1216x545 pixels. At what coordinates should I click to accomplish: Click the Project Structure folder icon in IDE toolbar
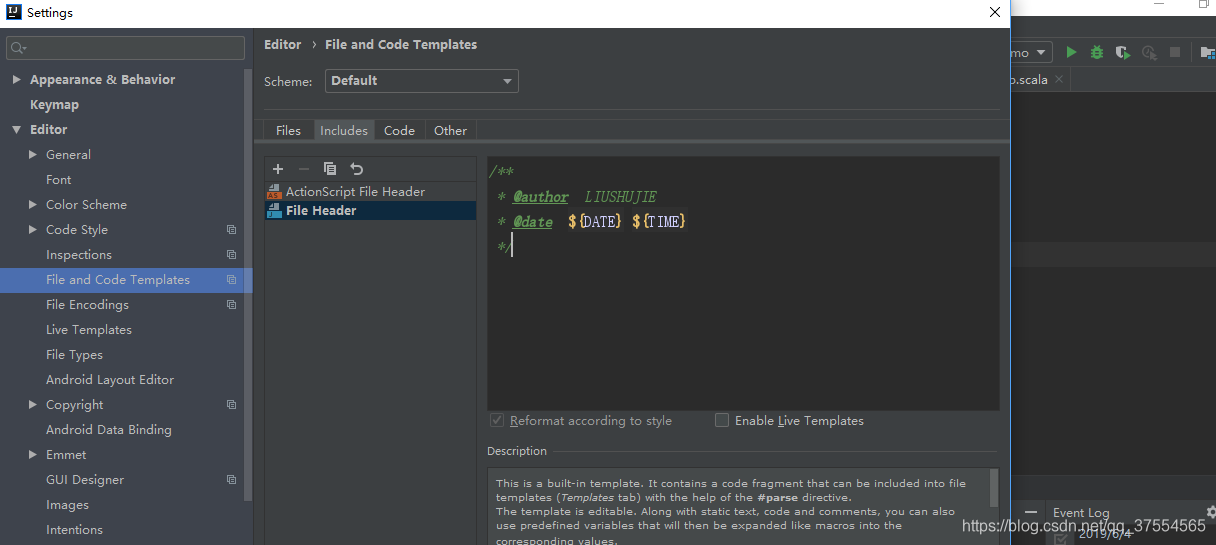[1207, 52]
